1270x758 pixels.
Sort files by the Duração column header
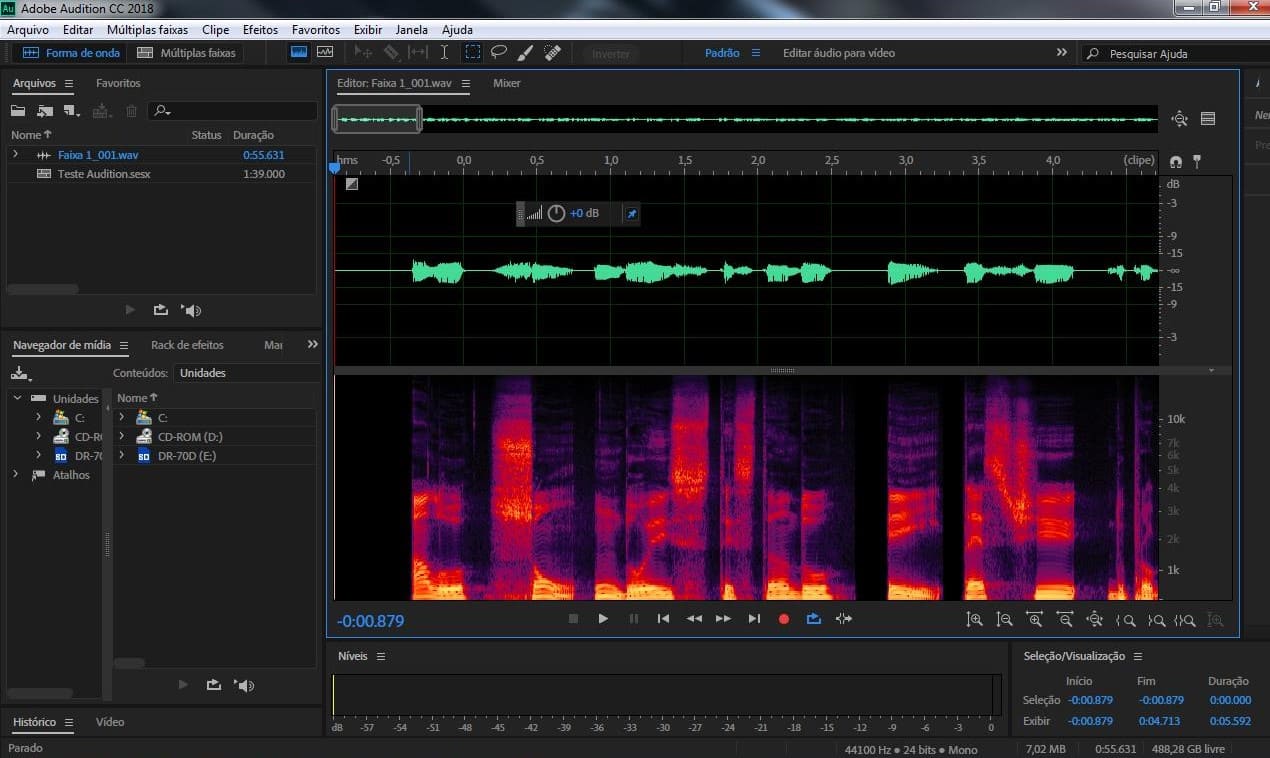(253, 135)
